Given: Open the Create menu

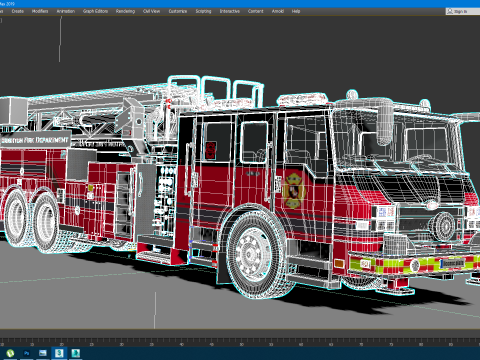Looking at the screenshot, I should click(x=18, y=11).
